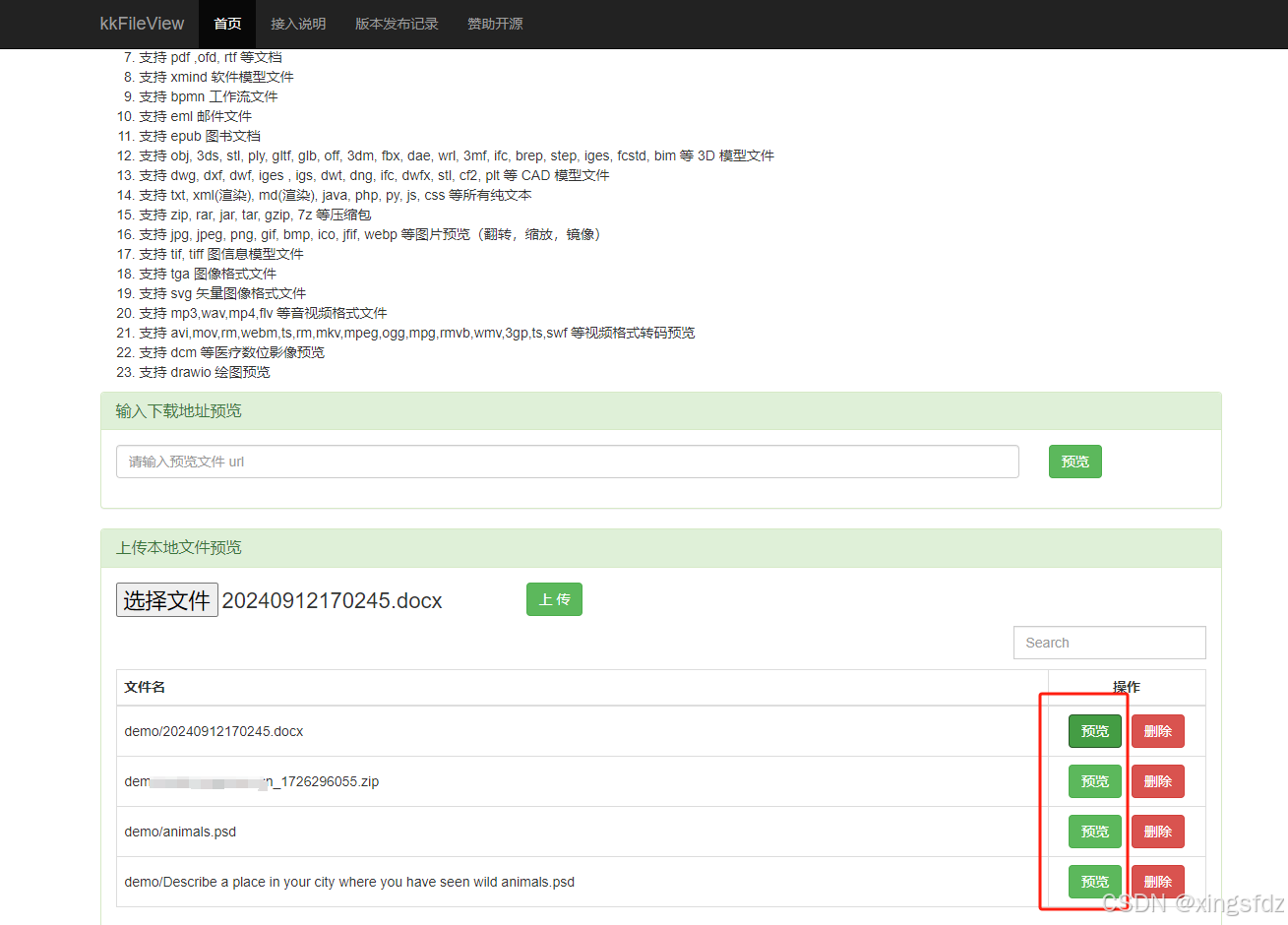This screenshot has height=925, width=1288.
Task: Click 预览 button next to url input
Action: pos(1074,462)
